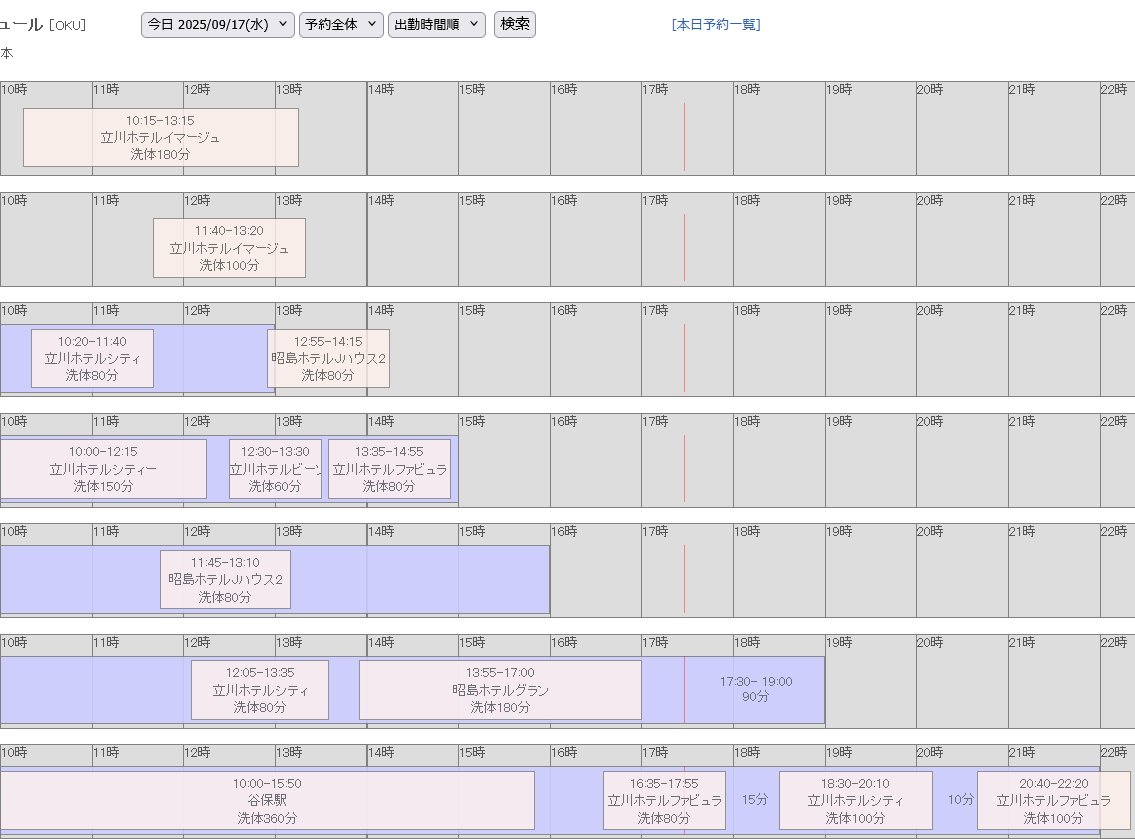Click the 検索 search button
Image resolution: width=1135 pixels, height=839 pixels.
click(515, 24)
